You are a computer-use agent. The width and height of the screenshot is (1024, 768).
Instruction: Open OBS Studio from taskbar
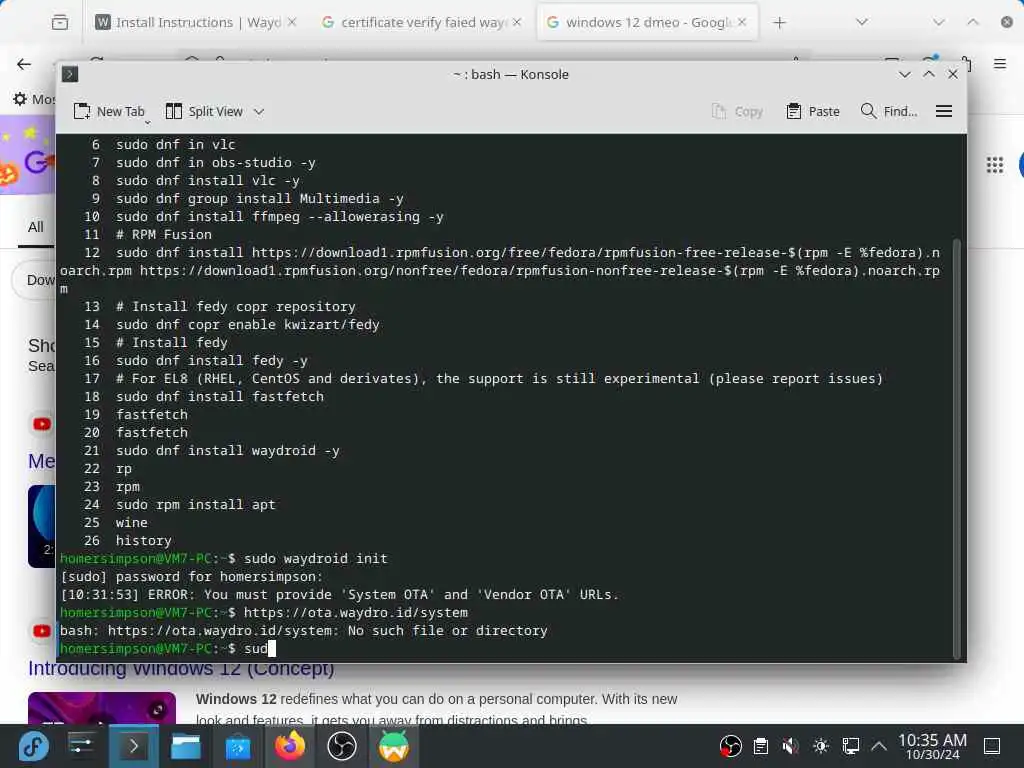(x=342, y=746)
